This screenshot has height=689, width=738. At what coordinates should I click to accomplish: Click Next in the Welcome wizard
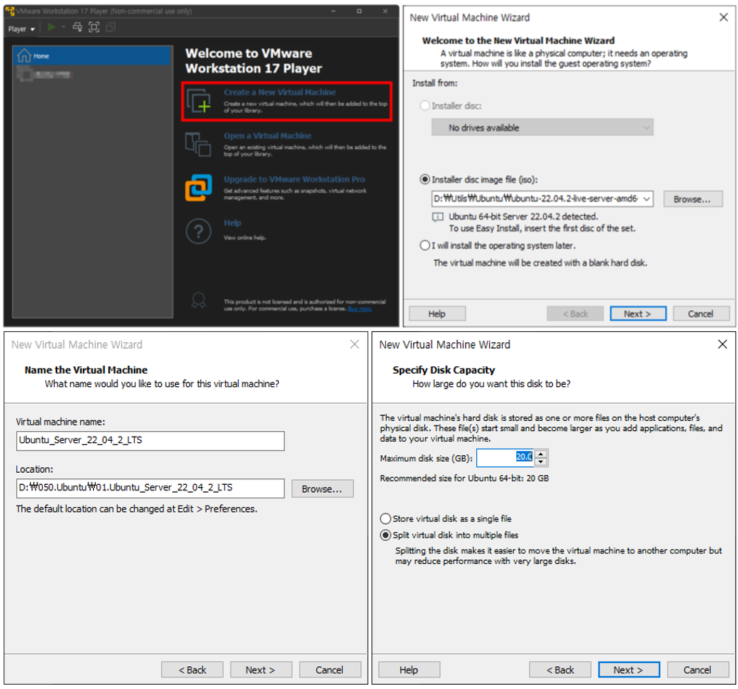tap(638, 313)
